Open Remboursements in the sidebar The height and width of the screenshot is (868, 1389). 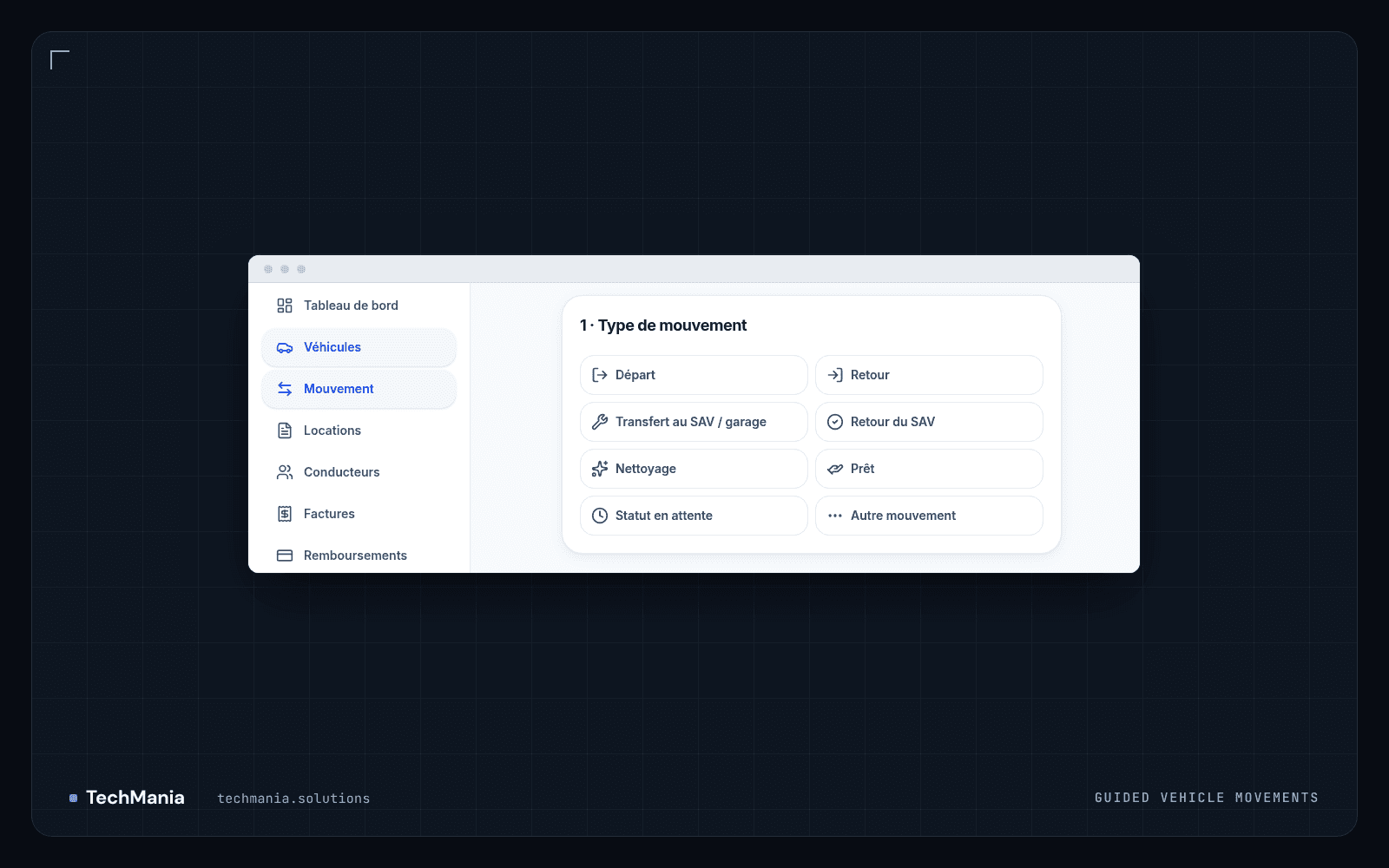[x=359, y=556]
